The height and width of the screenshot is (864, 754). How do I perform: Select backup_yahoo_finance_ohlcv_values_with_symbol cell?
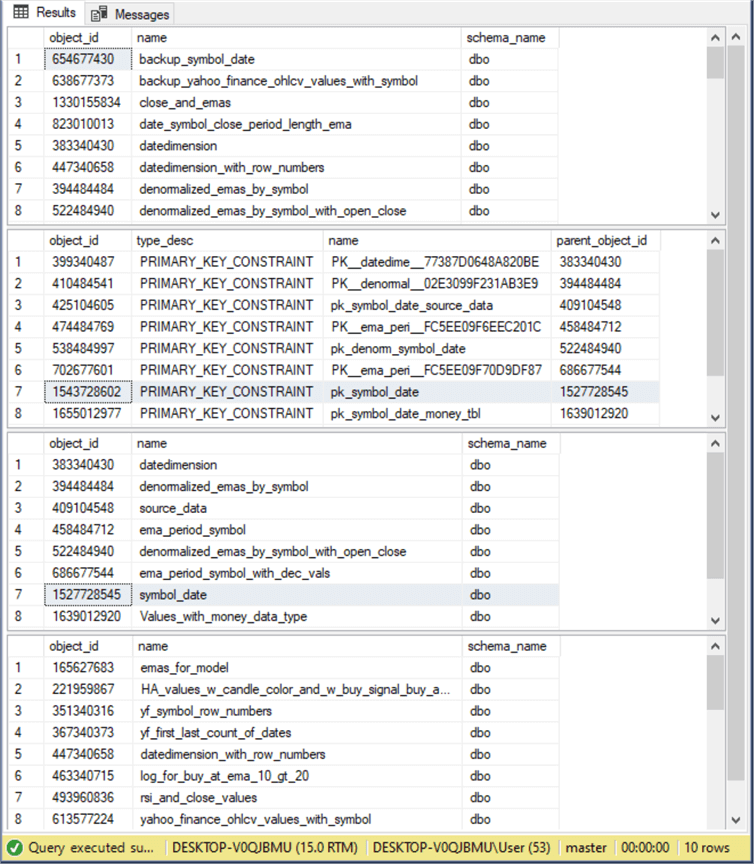[x=297, y=81]
